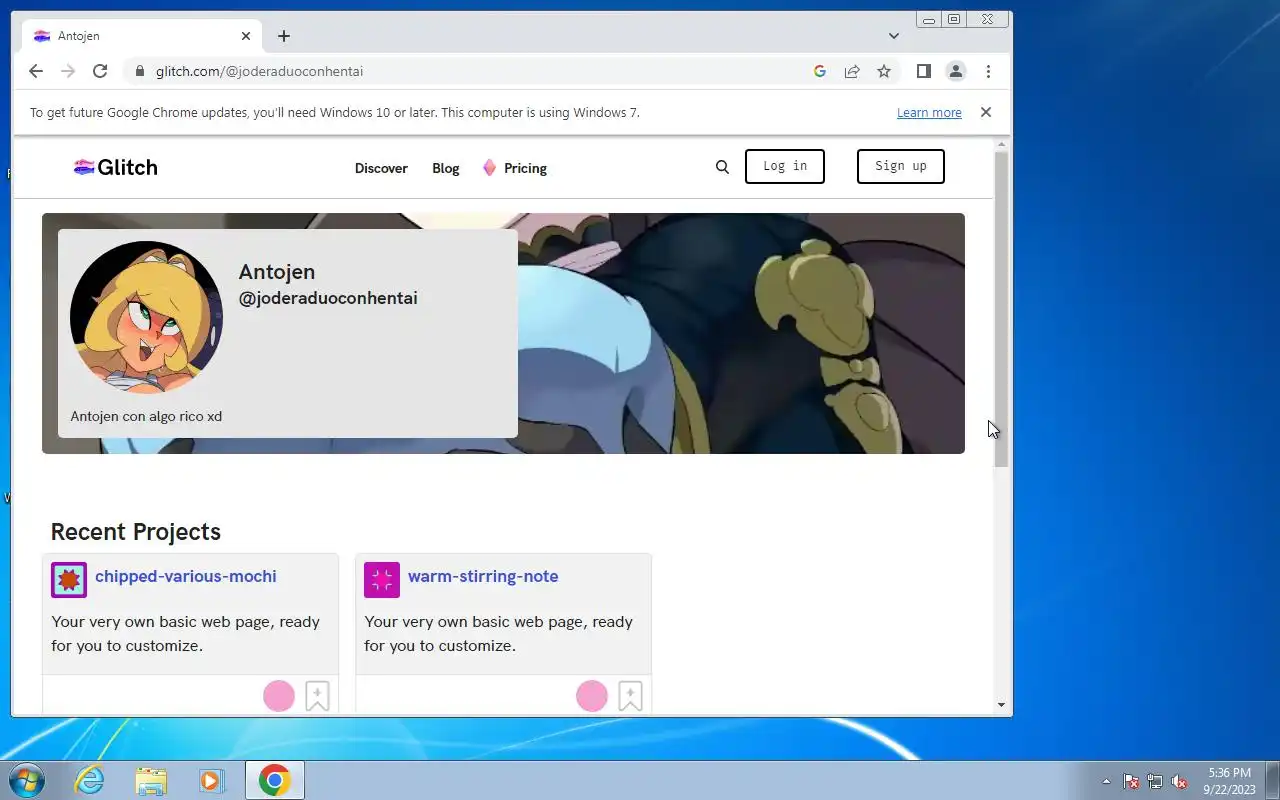
Task: Open Windows Explorer folder in taskbar
Action: (x=151, y=780)
